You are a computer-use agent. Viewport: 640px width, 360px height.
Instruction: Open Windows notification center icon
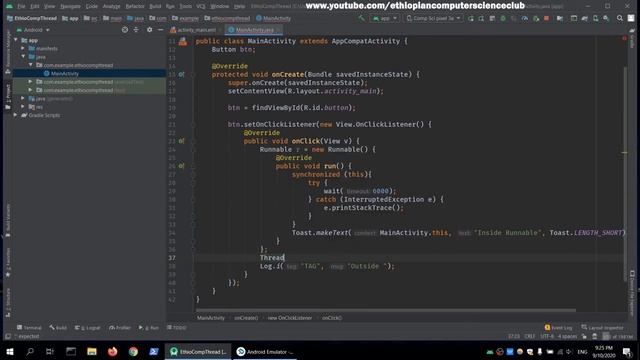coord(627,351)
